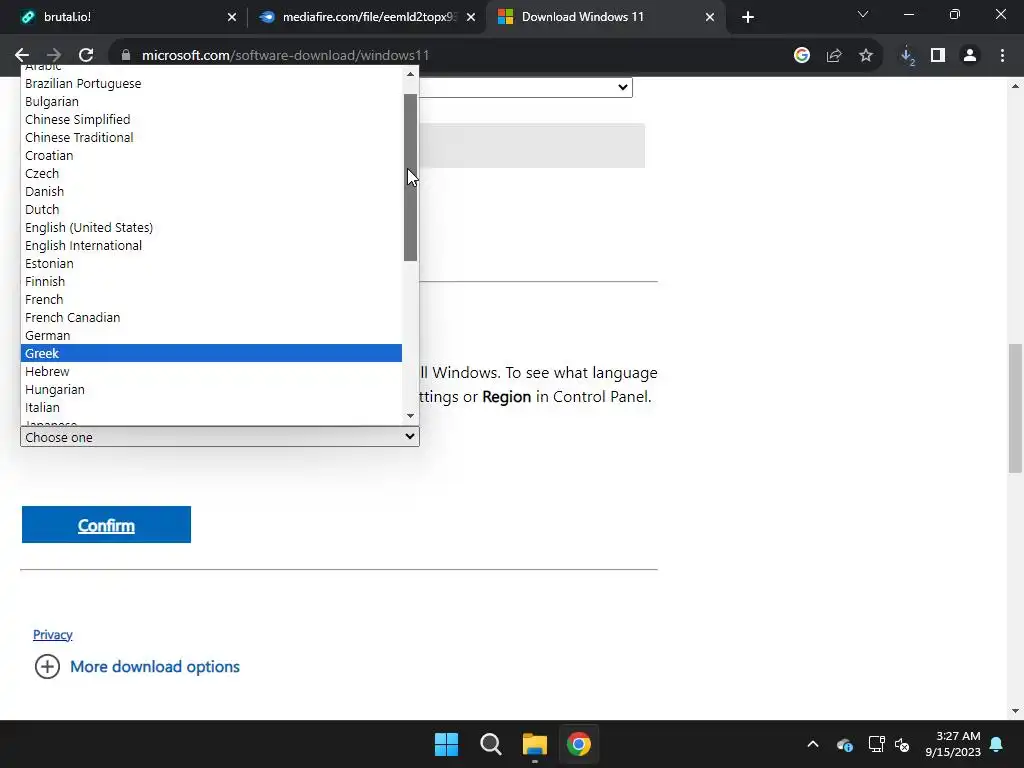Open the notification bell icon
1024x768 pixels.
997,744
